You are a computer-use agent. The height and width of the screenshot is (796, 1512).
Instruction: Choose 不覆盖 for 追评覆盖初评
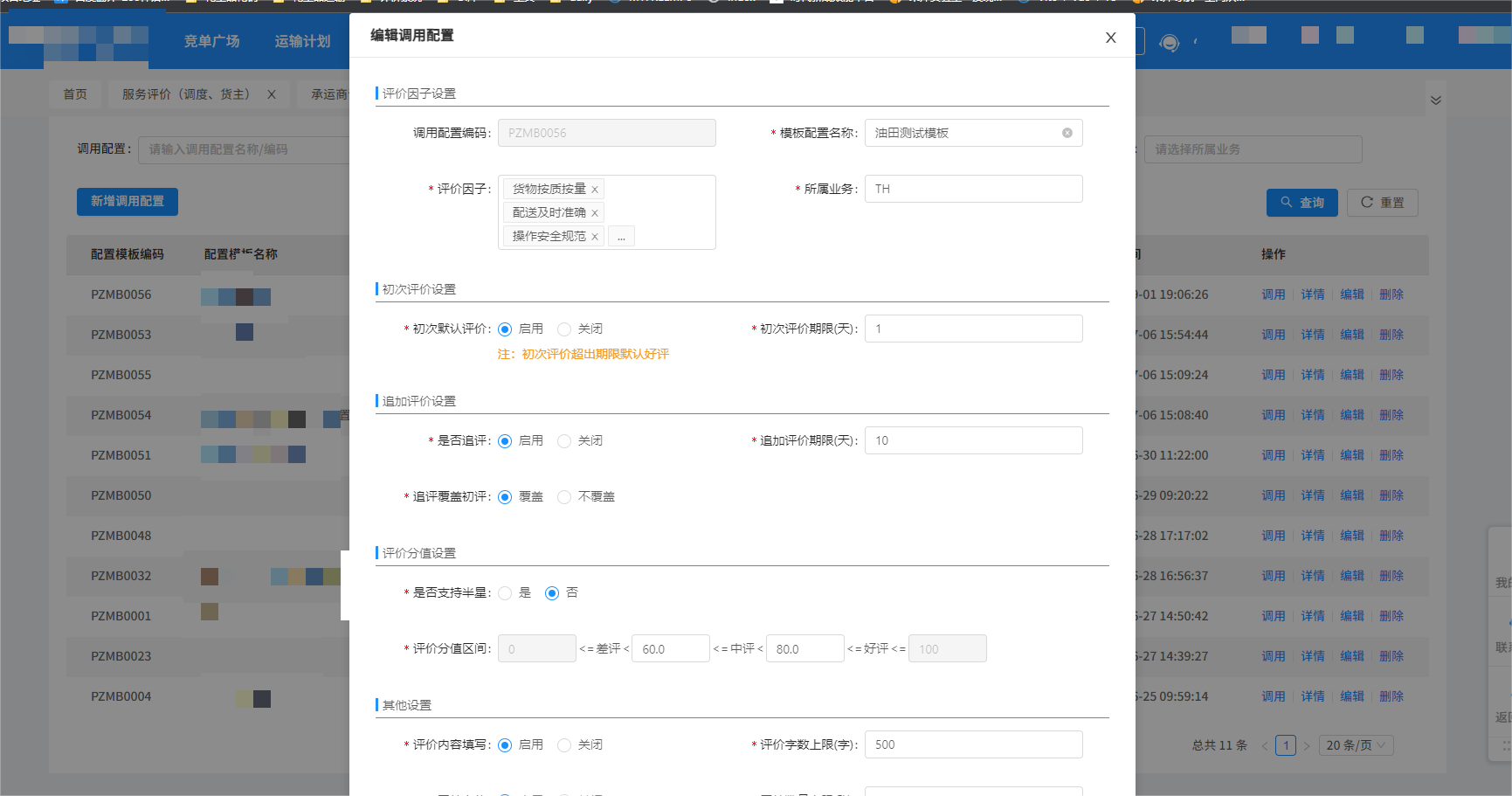[564, 497]
